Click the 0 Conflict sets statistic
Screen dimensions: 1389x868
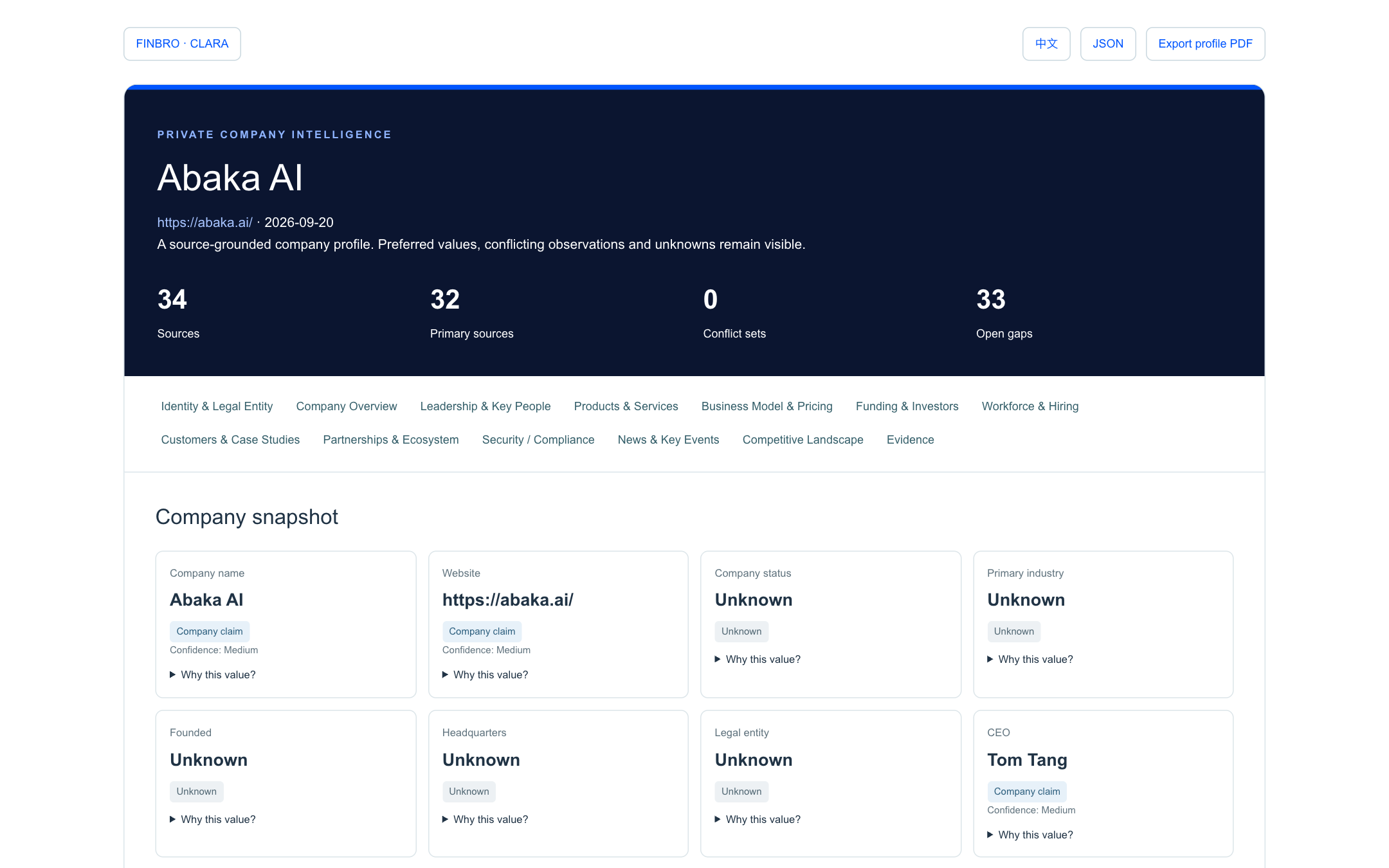(x=734, y=313)
